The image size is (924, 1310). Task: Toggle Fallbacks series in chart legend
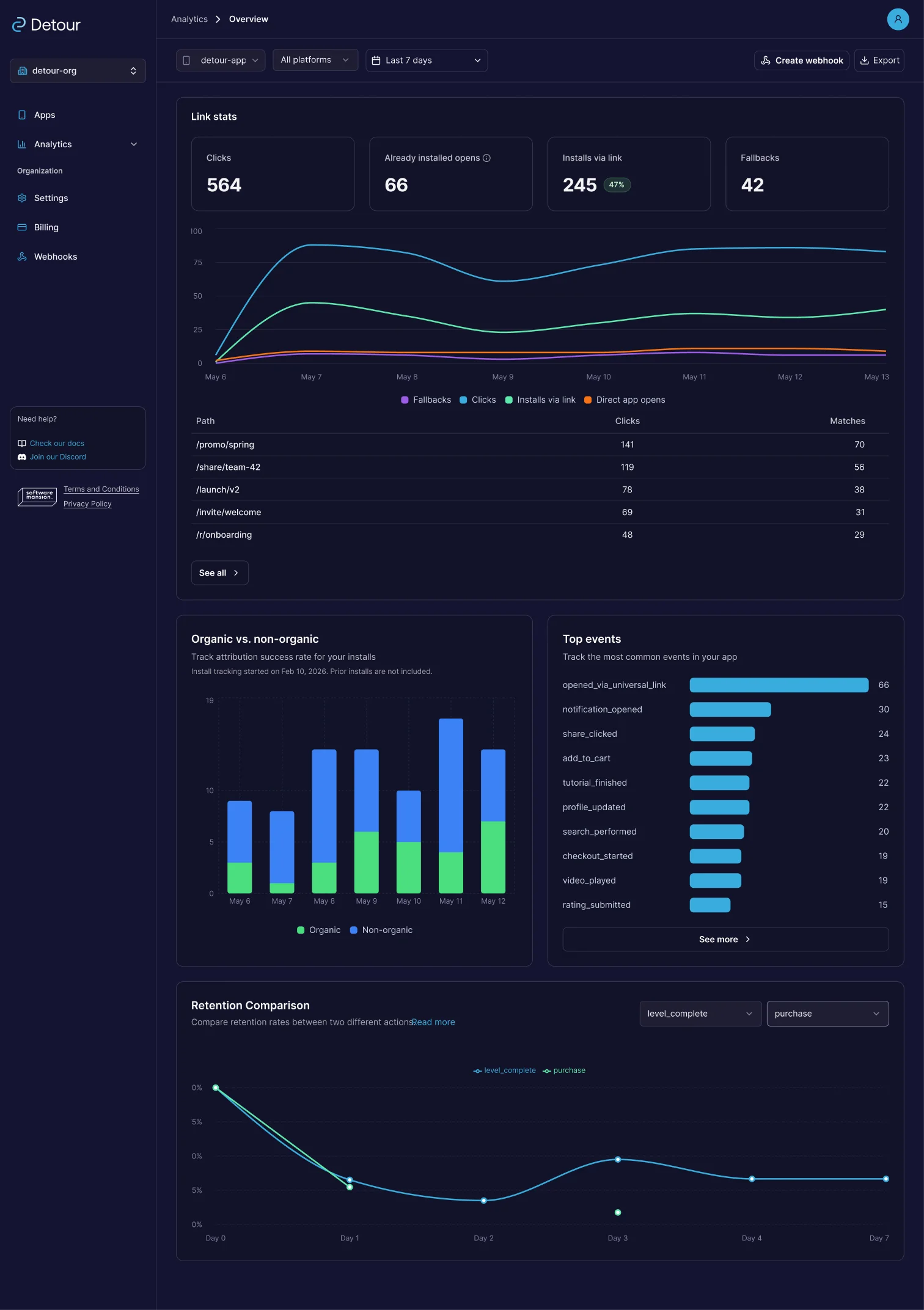(x=426, y=400)
